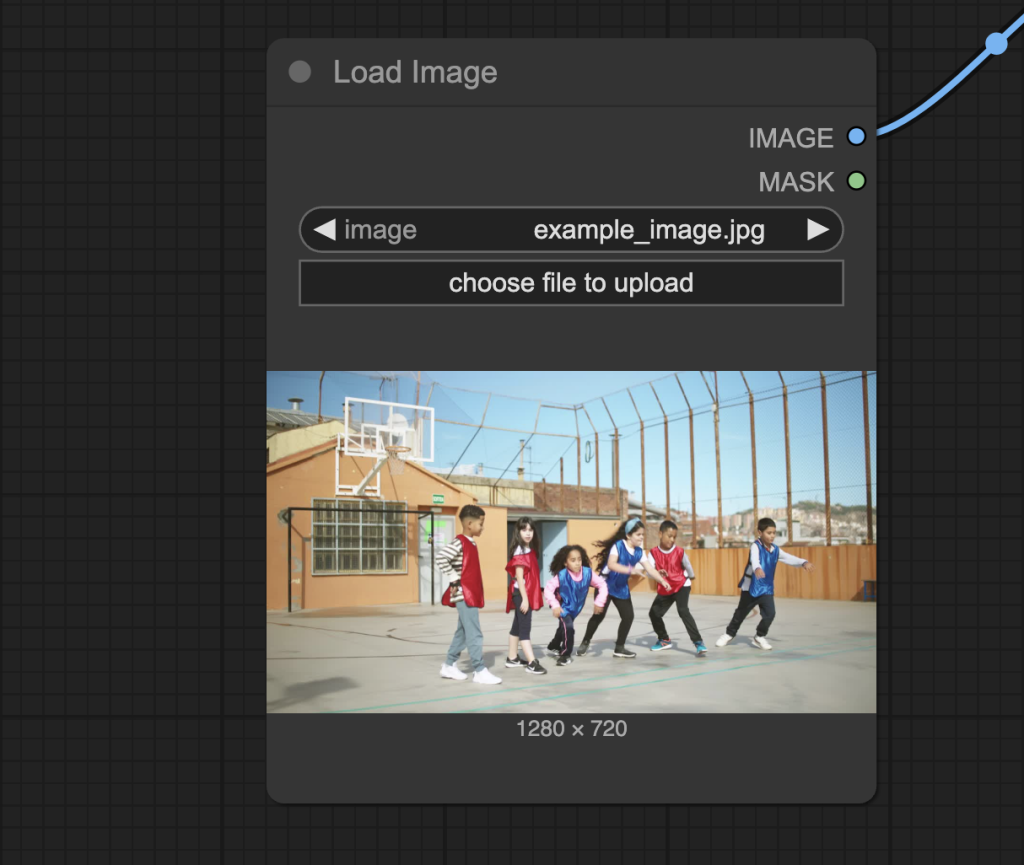The image size is (1024, 865).
Task: Select previous image with left arrow
Action: click(x=323, y=230)
